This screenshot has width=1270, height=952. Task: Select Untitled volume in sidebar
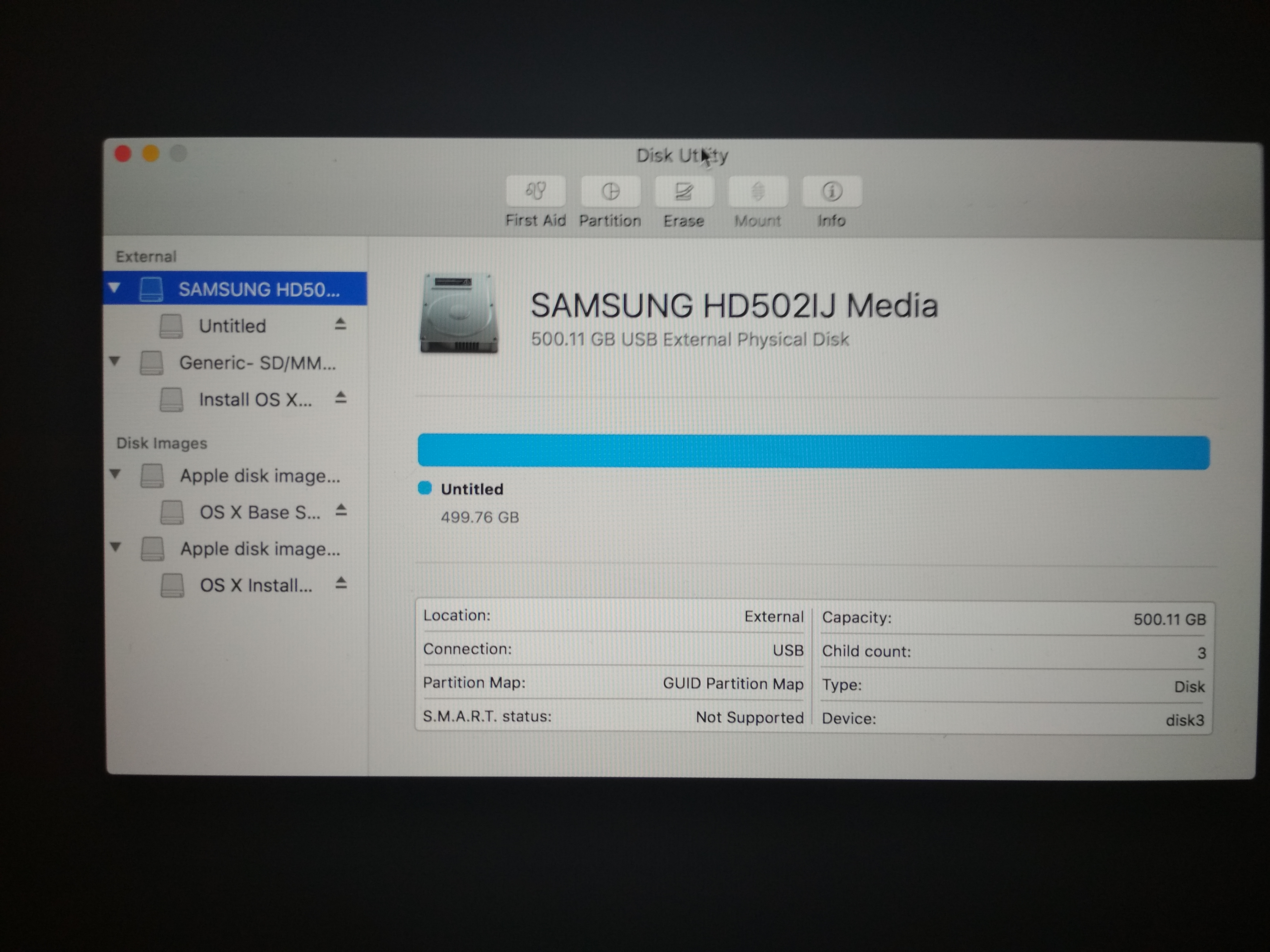coord(232,326)
